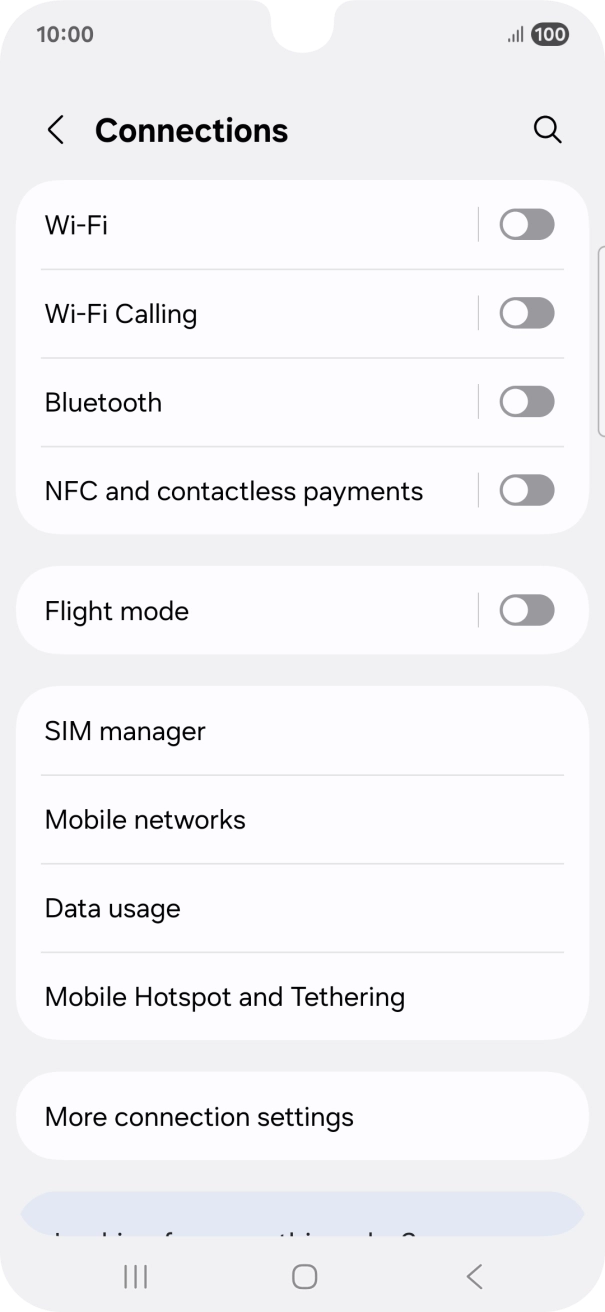Tap the Wi-Fi label to open its settings
Viewport: 605px width, 1312px height.
[x=77, y=224]
